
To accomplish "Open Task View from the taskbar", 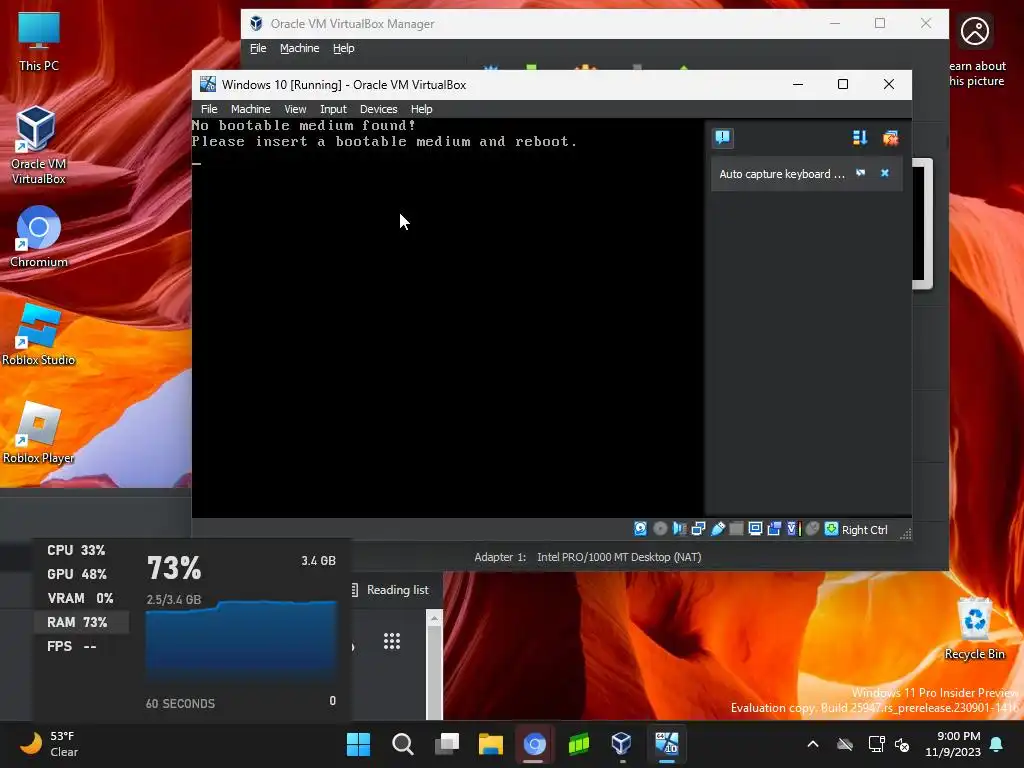I will point(447,744).
